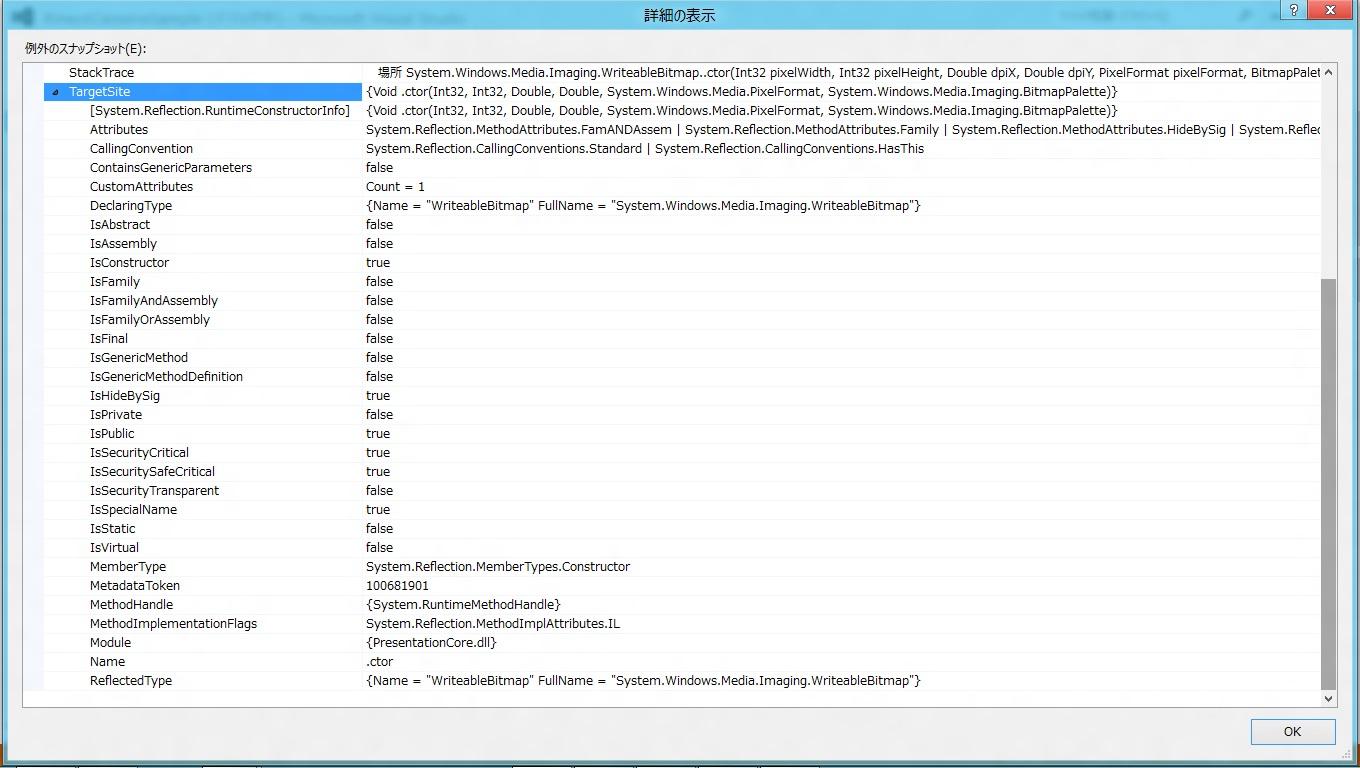
Task: Click the PresentationCore.dll value
Action: [431, 643]
